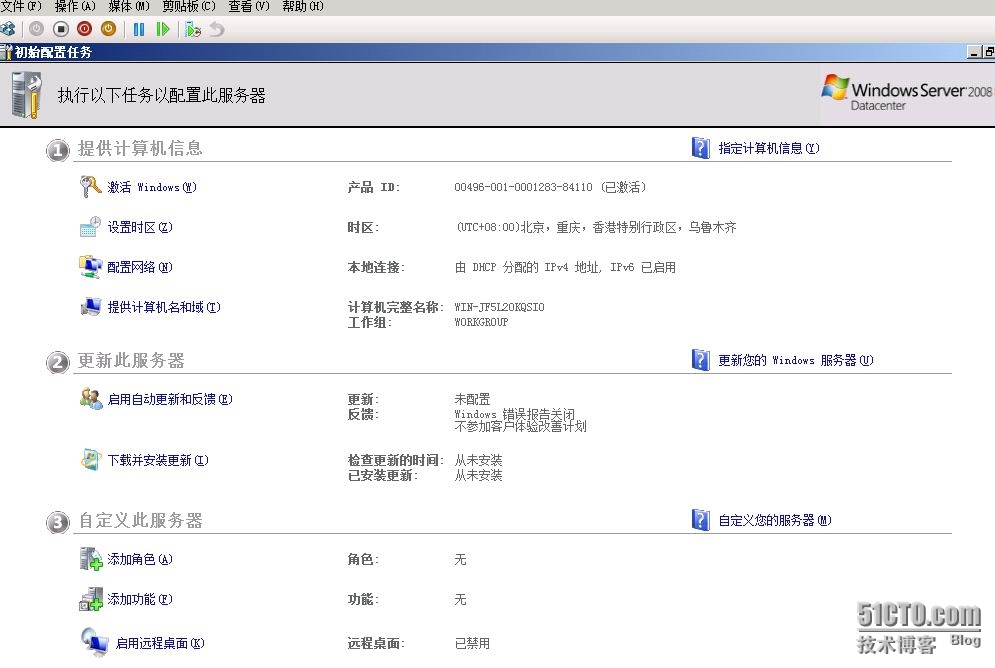995x668 pixels.
Task: Open the 添加角色(A) link
Action: coord(140,559)
